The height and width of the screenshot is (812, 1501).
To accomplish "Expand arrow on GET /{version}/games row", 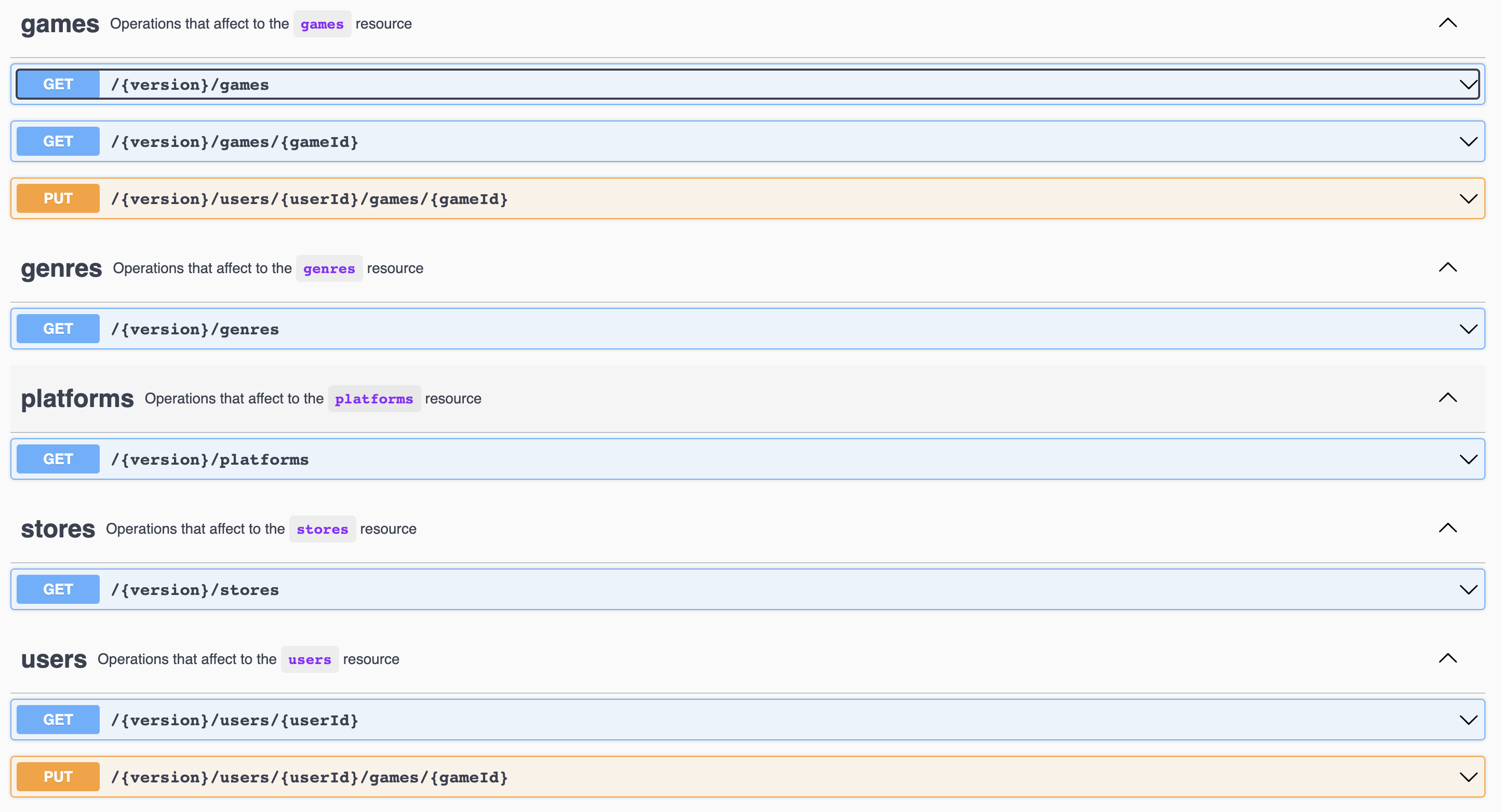I will tap(1468, 85).
